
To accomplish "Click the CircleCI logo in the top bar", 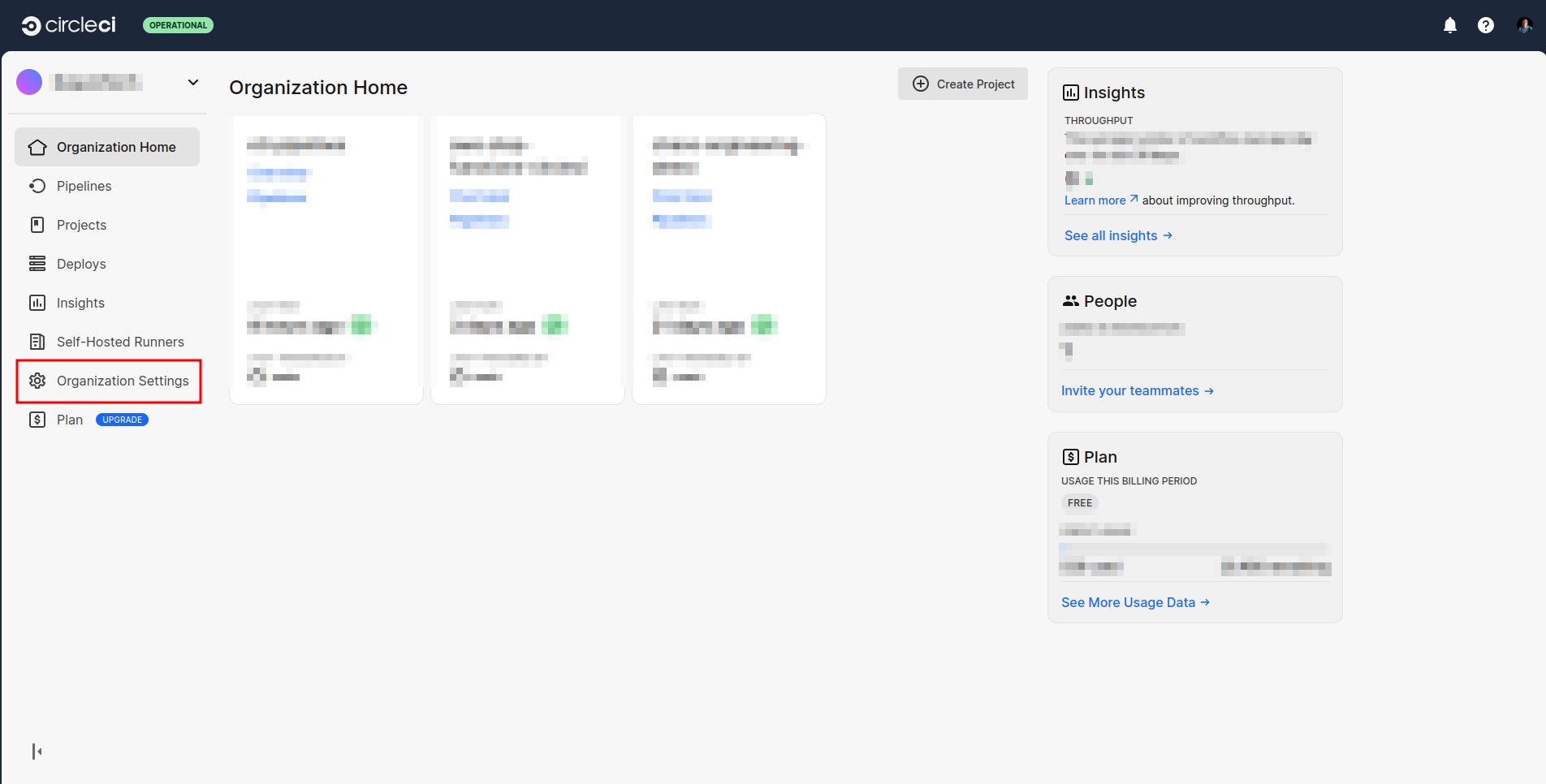I will coord(68,24).
